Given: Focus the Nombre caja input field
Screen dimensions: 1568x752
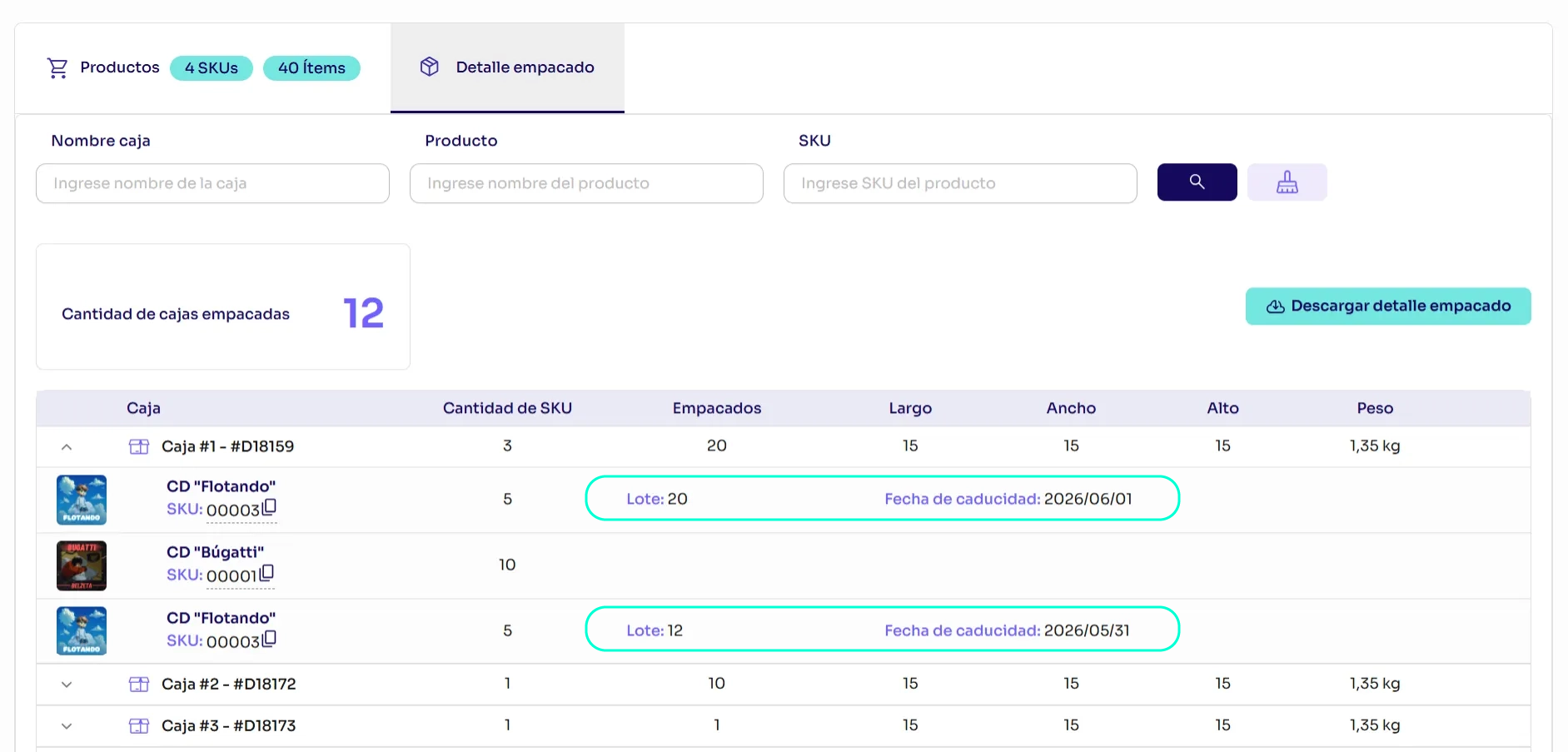Looking at the screenshot, I should coord(212,183).
